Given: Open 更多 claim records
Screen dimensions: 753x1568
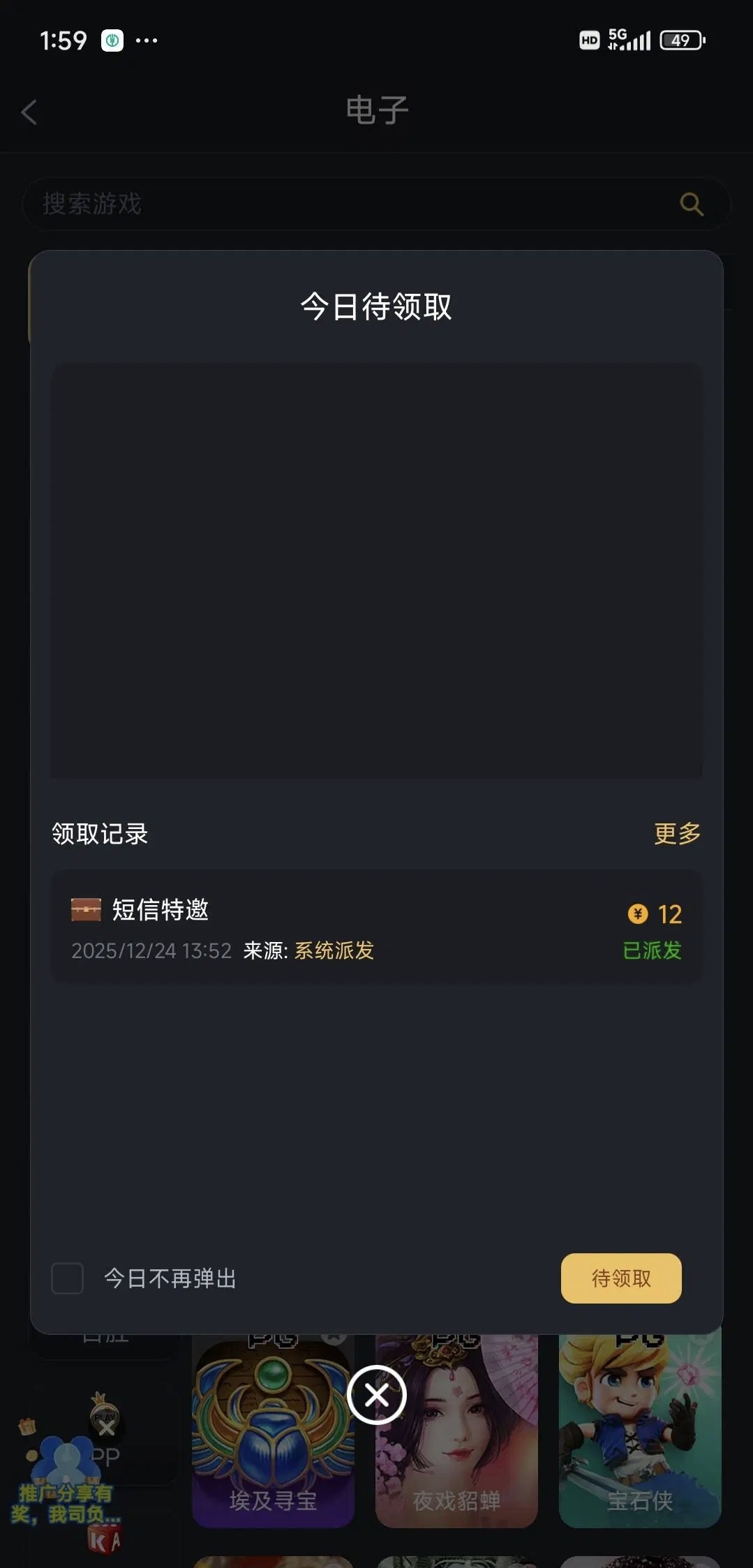Looking at the screenshot, I should pos(677,833).
